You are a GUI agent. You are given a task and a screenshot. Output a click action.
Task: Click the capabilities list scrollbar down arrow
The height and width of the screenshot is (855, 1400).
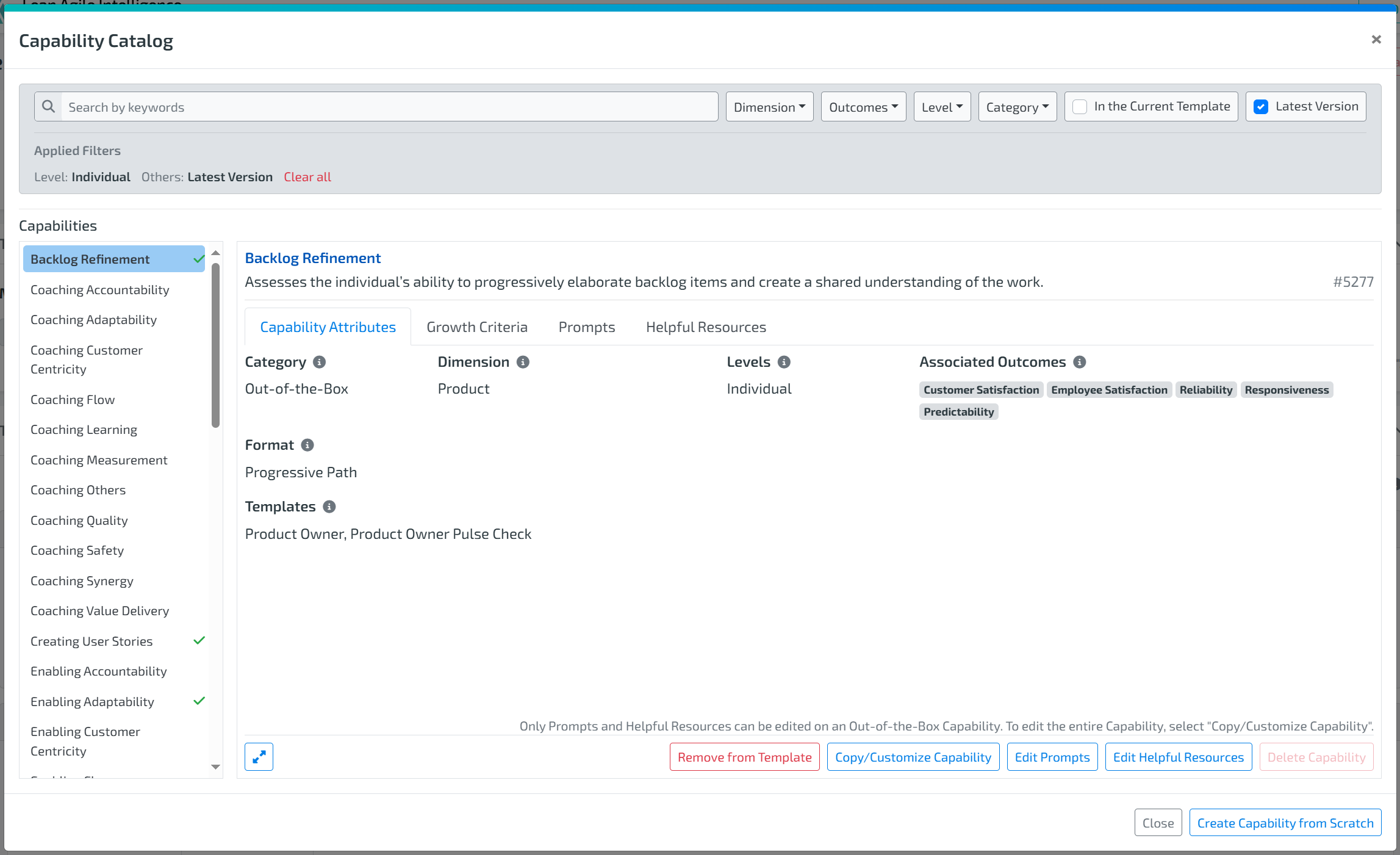pyautogui.click(x=215, y=767)
